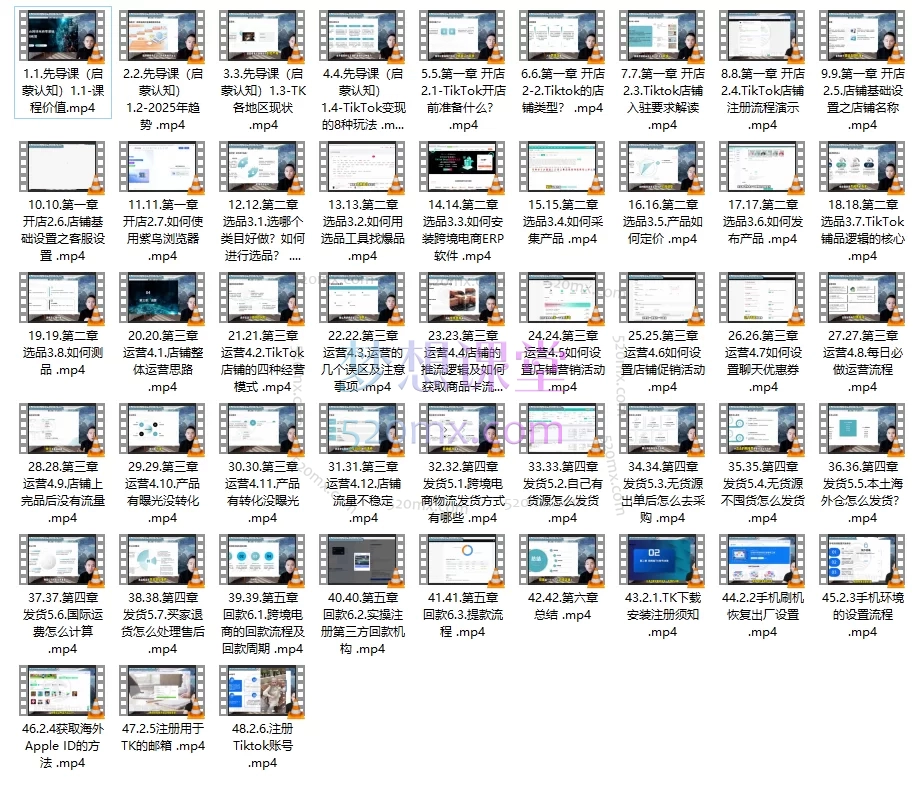Select the 47.2.5 注册TK邮箱 video thumbnail
Viewport: 919px width, 790px height.
pyautogui.click(x=163, y=692)
